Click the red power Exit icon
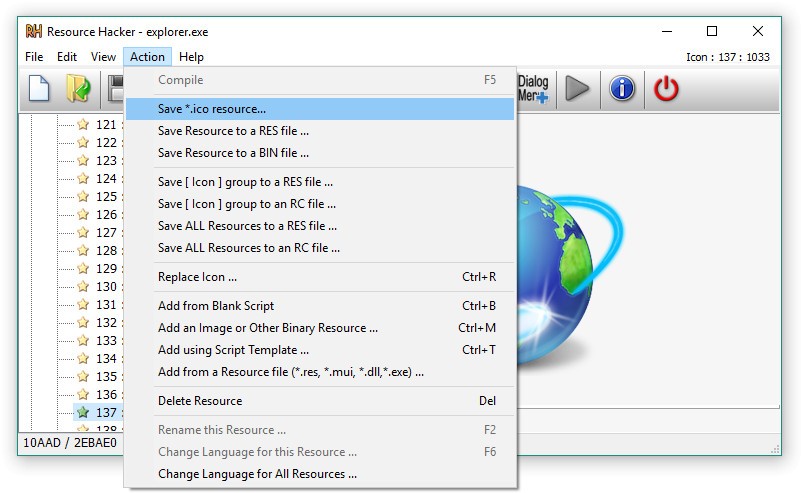The width and height of the screenshot is (803, 493). point(666,89)
